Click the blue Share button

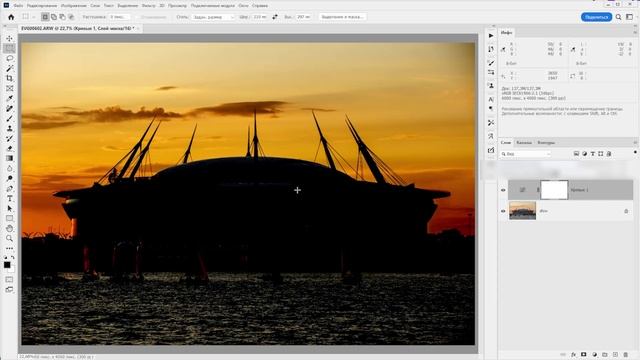click(596, 17)
